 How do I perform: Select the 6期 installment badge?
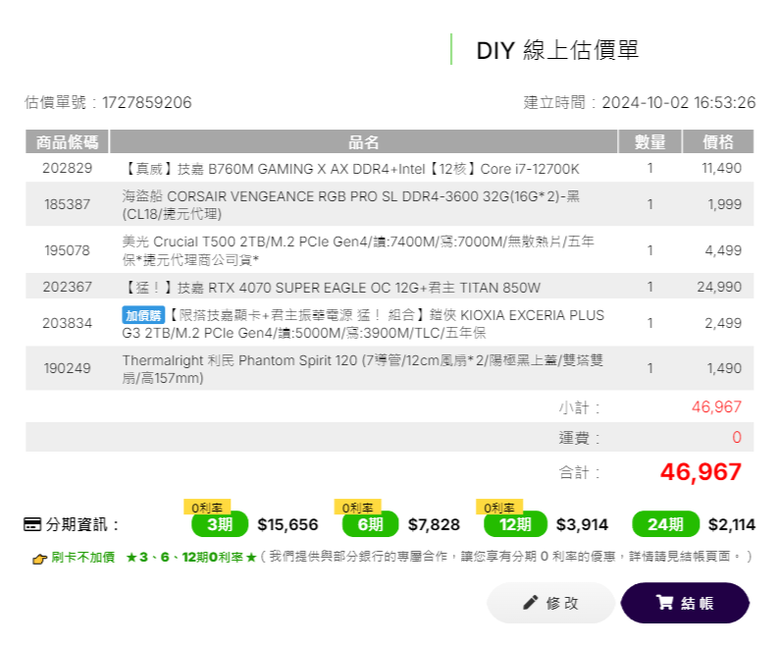pyautogui.click(x=370, y=524)
